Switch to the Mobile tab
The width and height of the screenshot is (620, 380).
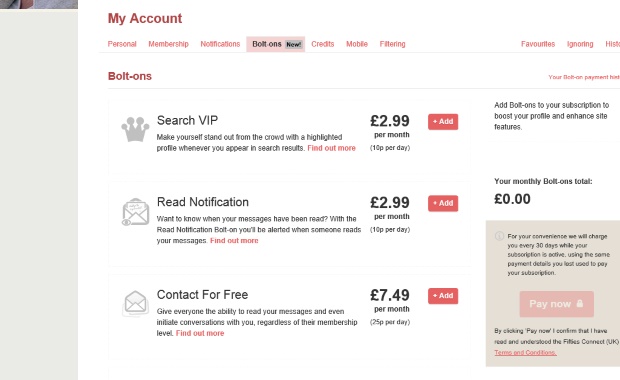point(357,44)
